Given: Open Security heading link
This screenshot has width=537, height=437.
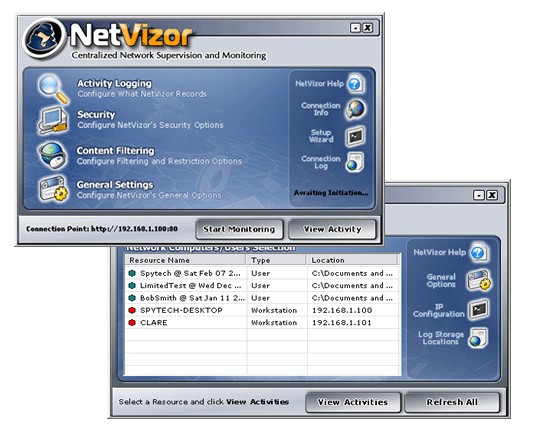Looking at the screenshot, I should (96, 114).
